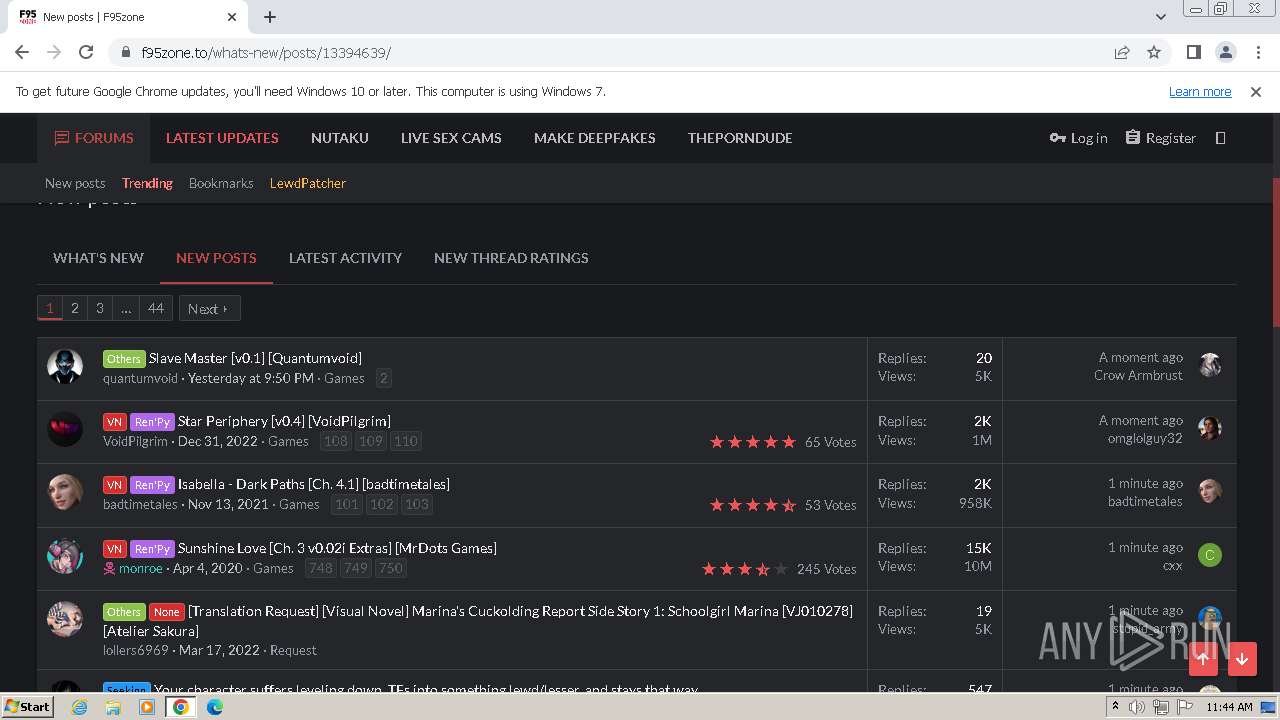The image size is (1280, 720).
Task: Open the Bookmarks sub-navigation link
Action: click(221, 183)
